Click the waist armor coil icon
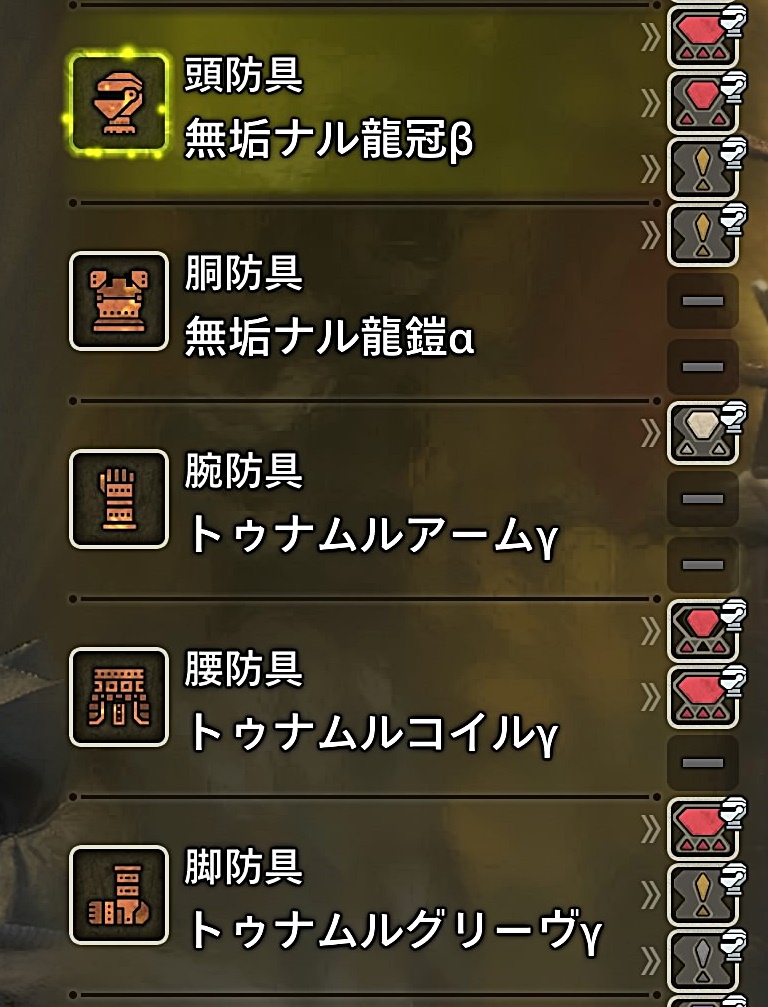 [x=119, y=697]
